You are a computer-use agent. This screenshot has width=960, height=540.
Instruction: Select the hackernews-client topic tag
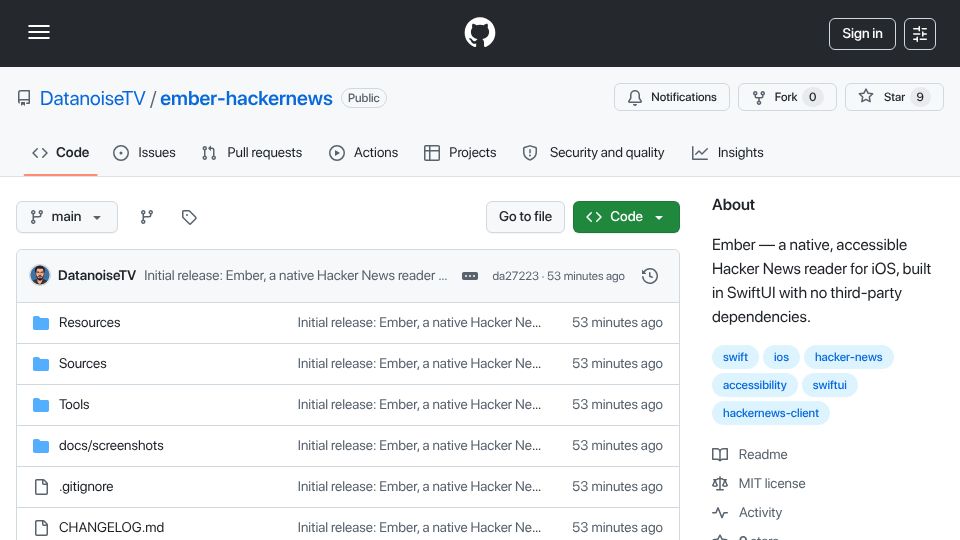pyautogui.click(x=771, y=413)
